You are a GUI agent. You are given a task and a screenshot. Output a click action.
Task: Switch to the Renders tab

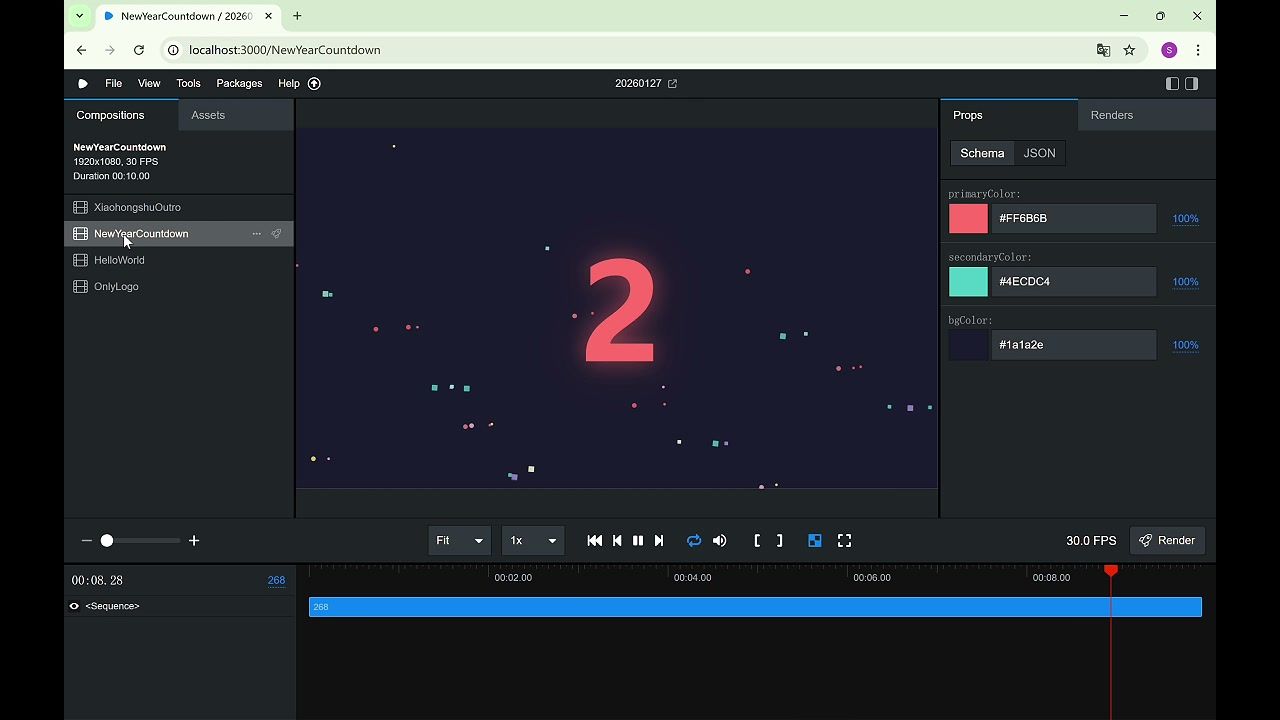tap(1111, 115)
